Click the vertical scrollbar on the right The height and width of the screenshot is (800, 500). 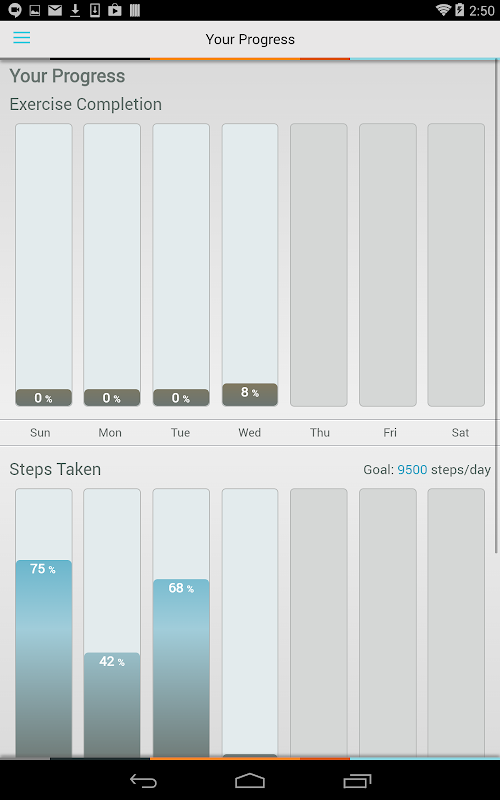tap(496, 306)
